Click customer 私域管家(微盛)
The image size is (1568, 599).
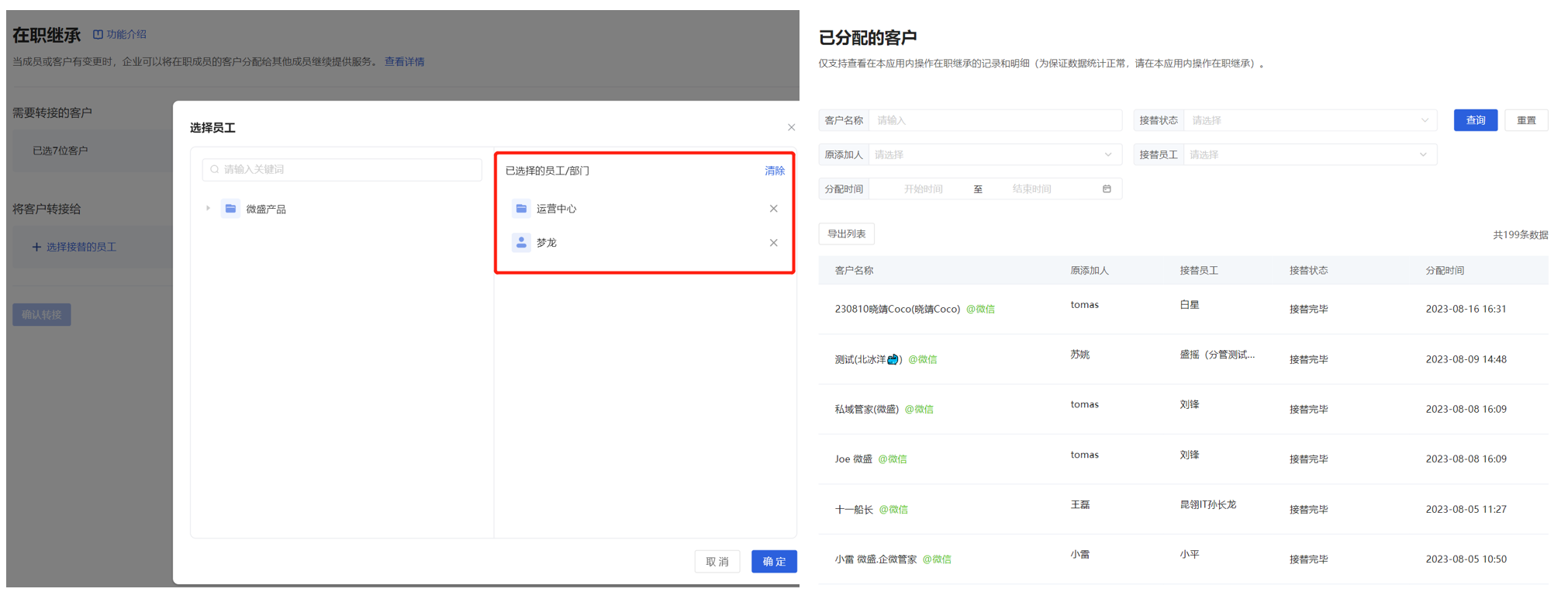tap(867, 409)
